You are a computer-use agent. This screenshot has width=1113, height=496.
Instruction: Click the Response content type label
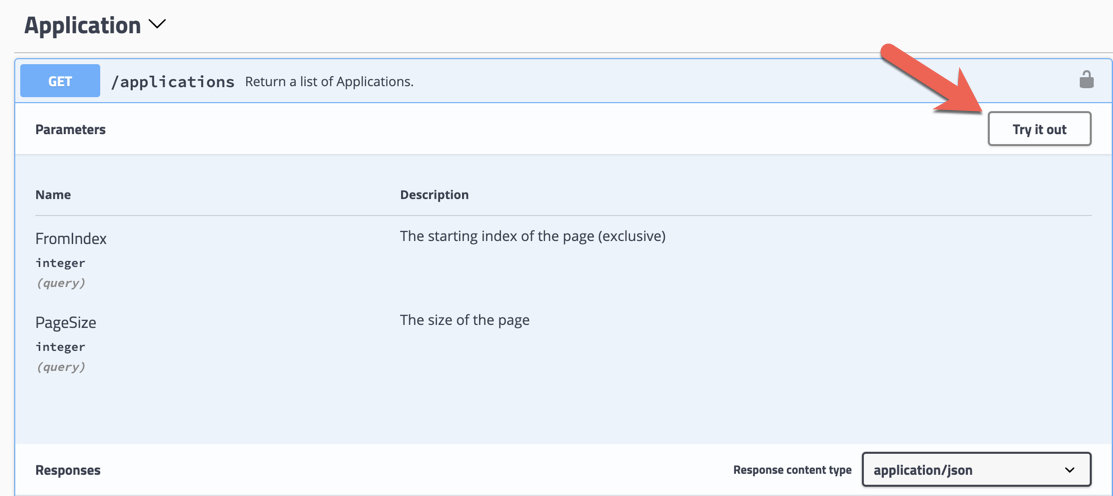click(x=792, y=470)
